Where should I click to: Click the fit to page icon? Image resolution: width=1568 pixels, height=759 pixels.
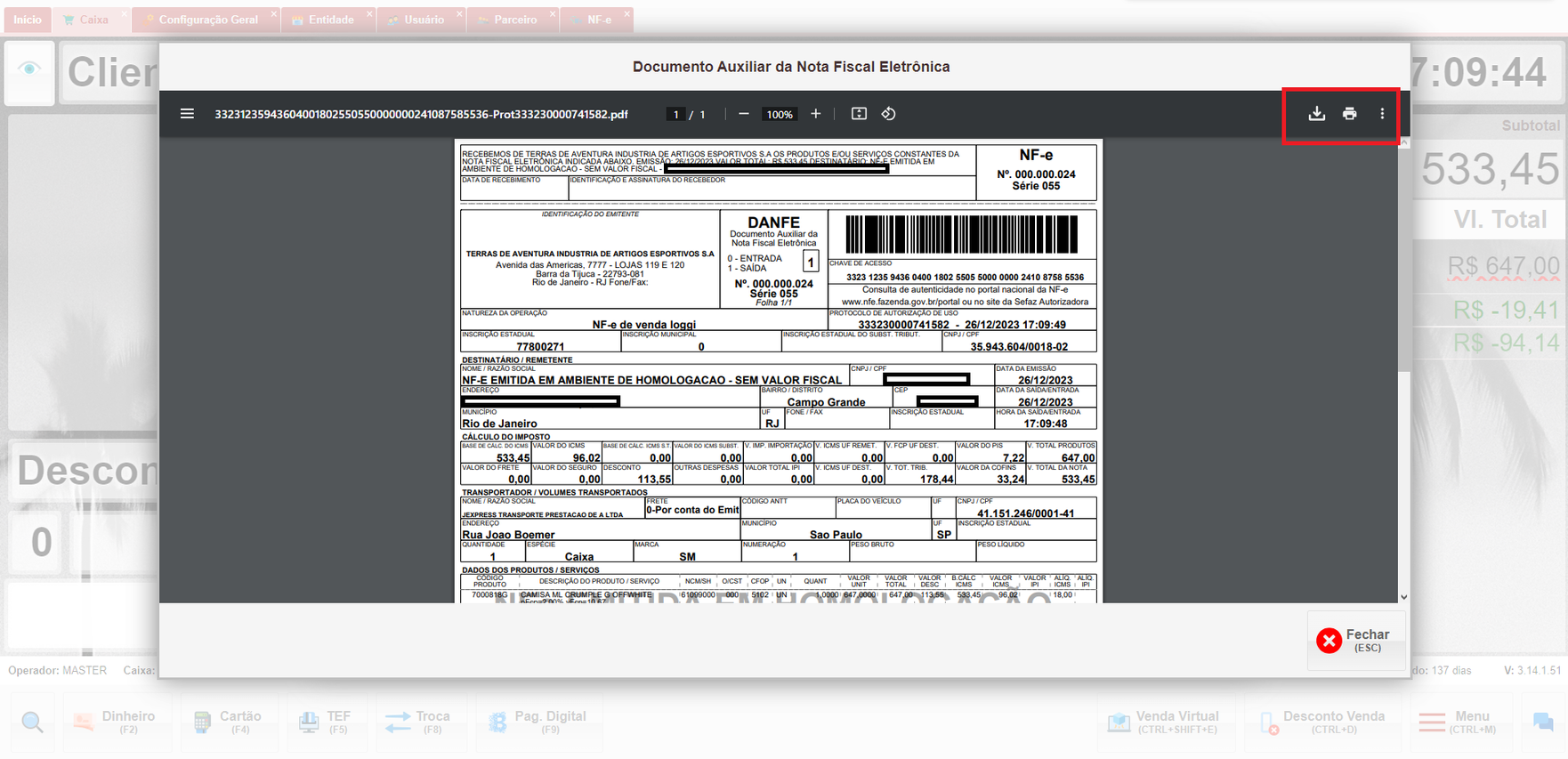859,114
